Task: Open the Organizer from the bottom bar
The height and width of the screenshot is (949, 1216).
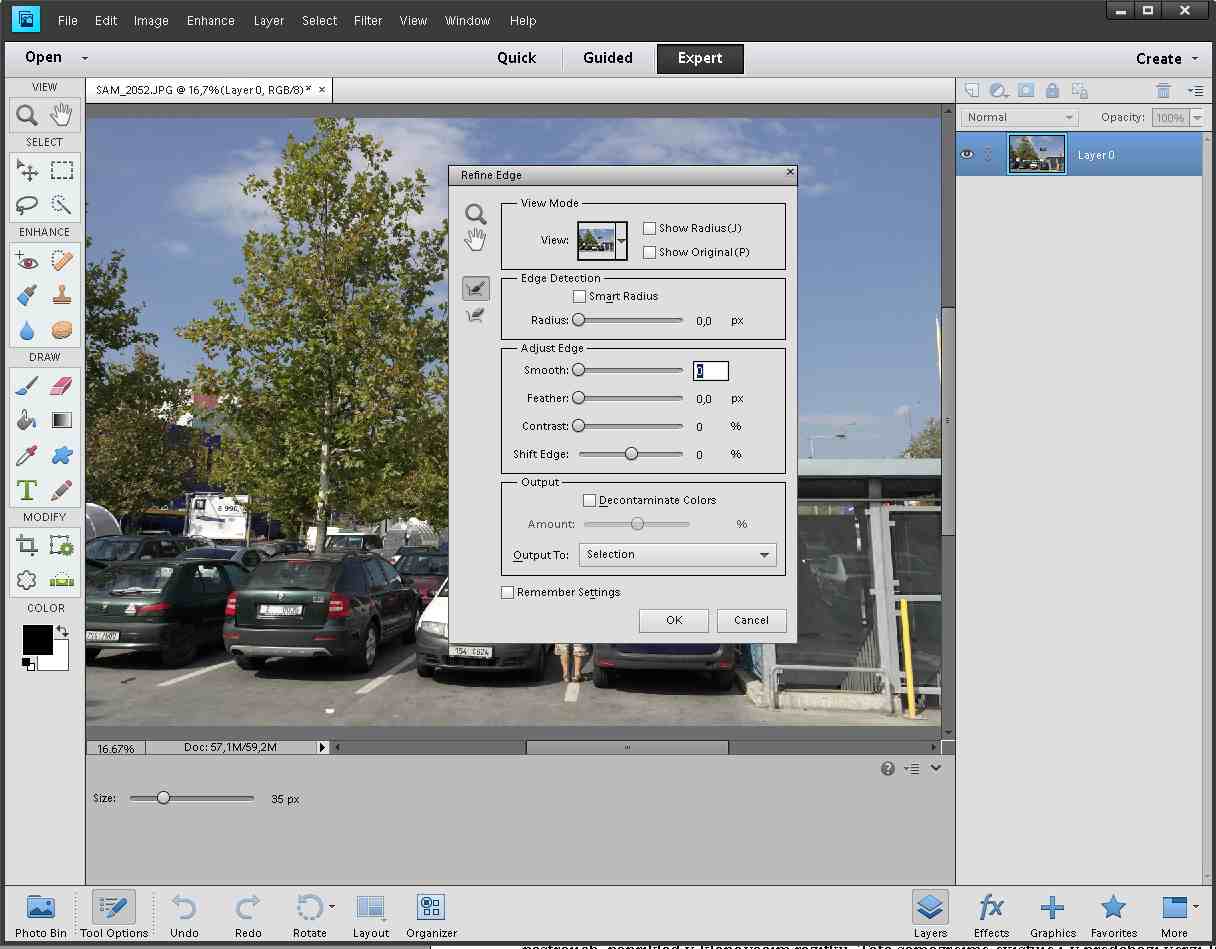Action: tap(431, 915)
